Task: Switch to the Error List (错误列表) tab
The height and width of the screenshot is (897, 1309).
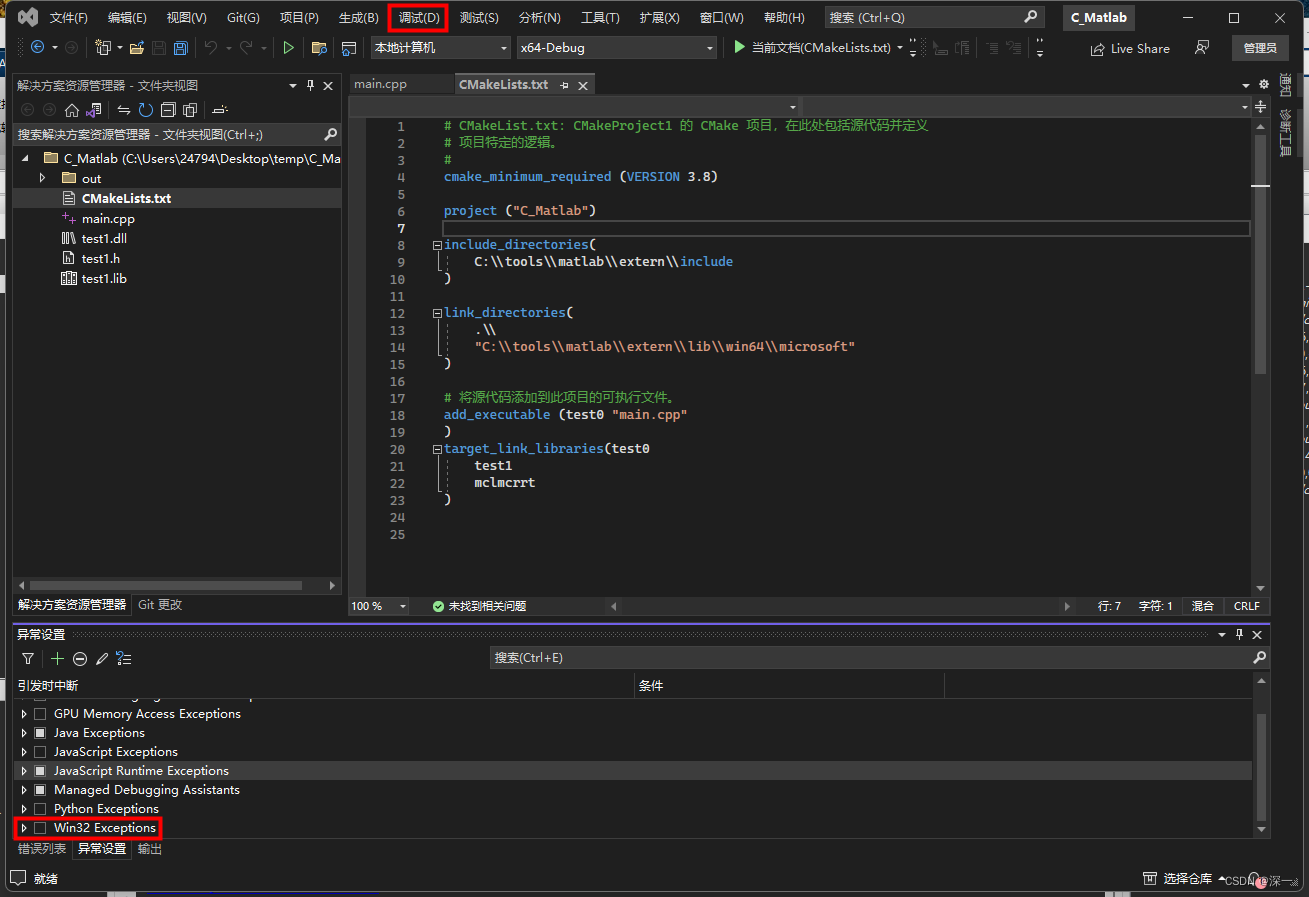Action: coord(42,849)
